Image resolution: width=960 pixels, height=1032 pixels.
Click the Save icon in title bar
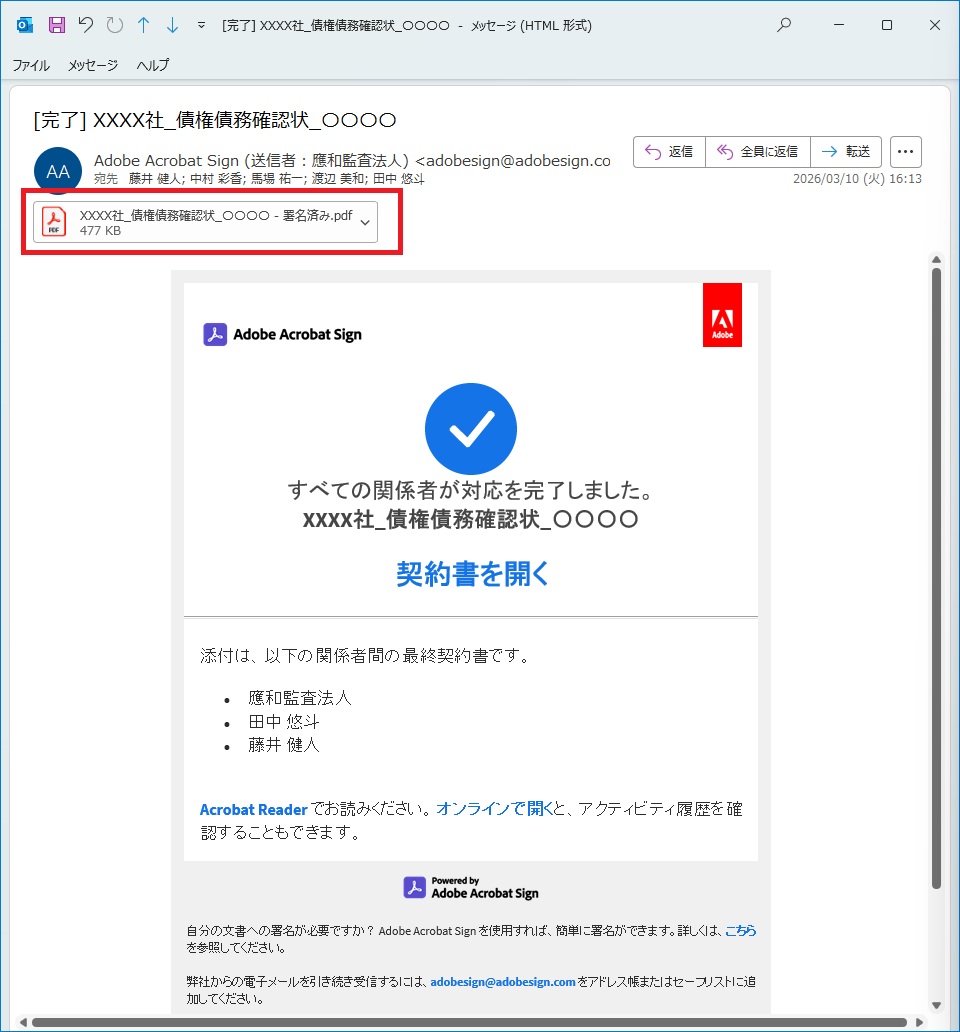pyautogui.click(x=57, y=25)
